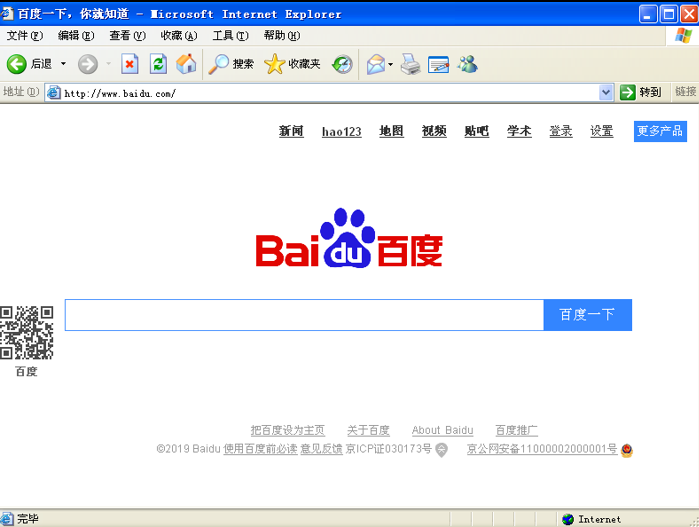Click the Internet zone globe icon
The width and height of the screenshot is (699, 527).
(568, 519)
